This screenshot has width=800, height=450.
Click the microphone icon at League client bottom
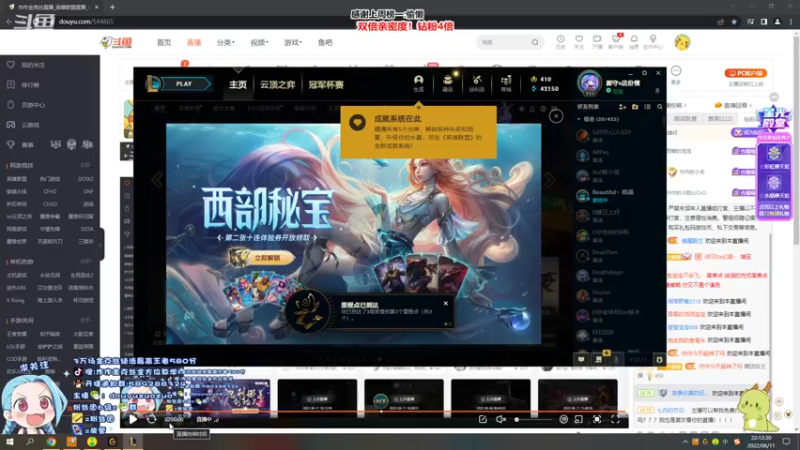click(x=616, y=360)
